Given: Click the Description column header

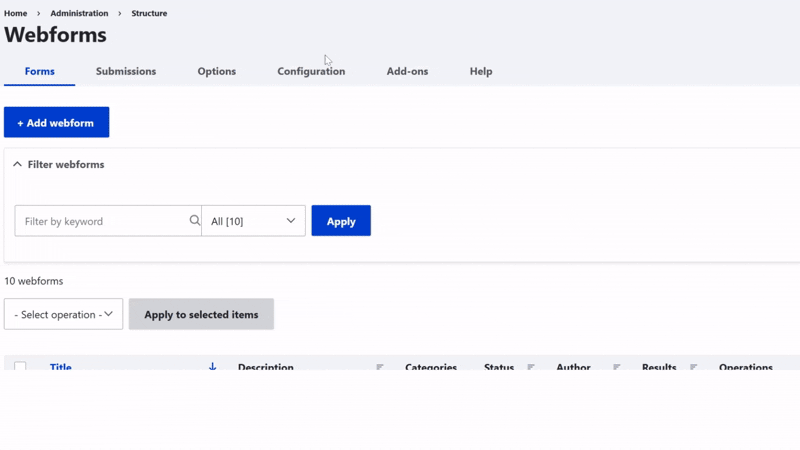Looking at the screenshot, I should pyautogui.click(x=266, y=366).
